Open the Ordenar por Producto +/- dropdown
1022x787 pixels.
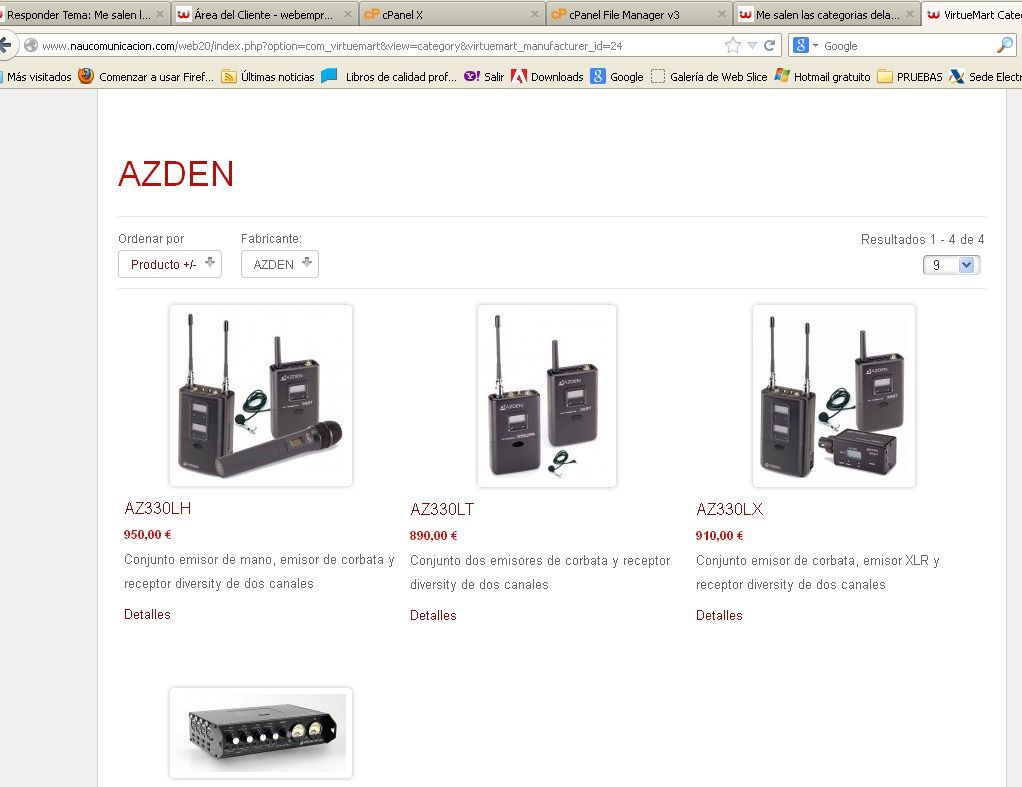pyautogui.click(x=170, y=264)
